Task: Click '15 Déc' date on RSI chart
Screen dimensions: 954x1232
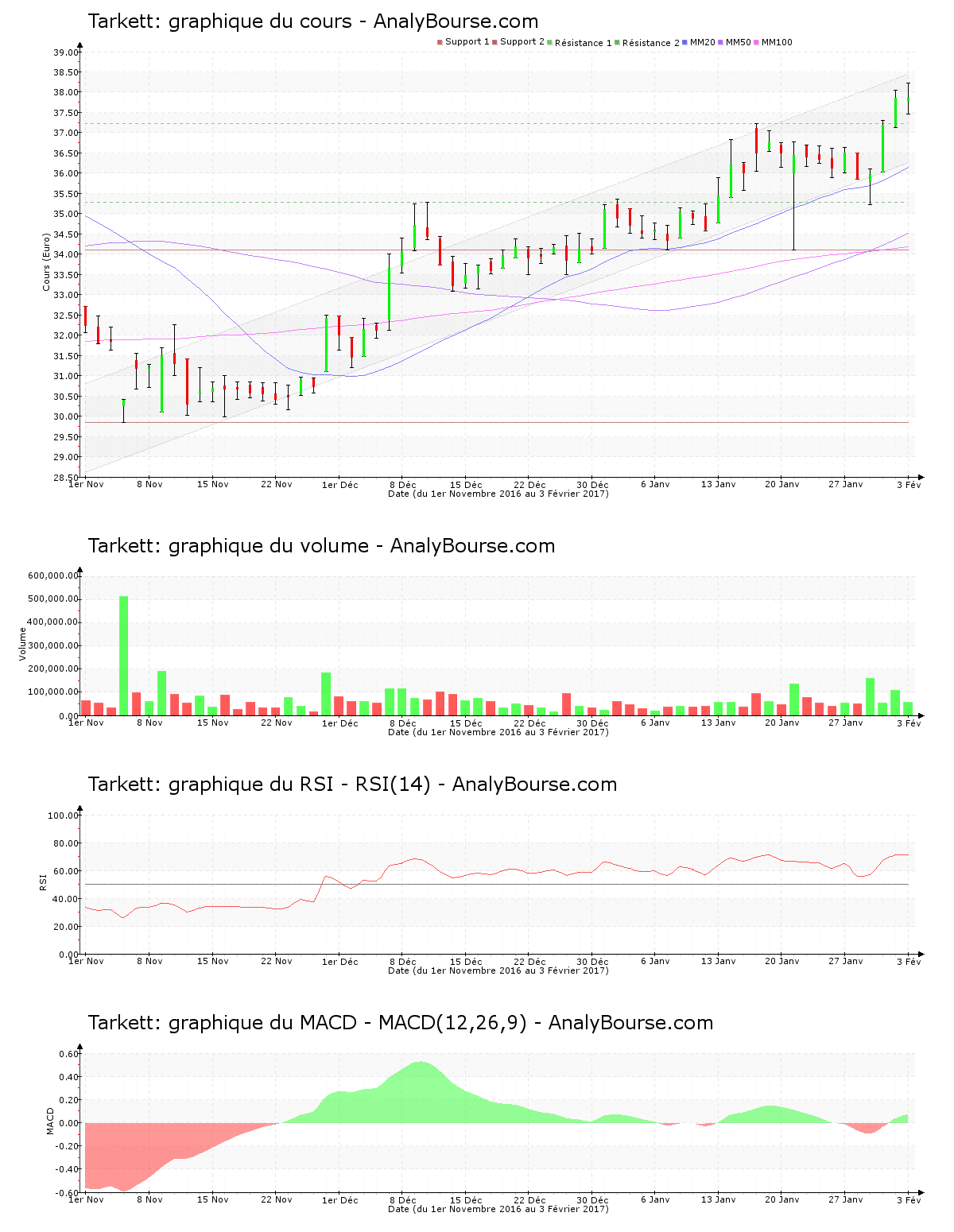Action: [x=466, y=961]
